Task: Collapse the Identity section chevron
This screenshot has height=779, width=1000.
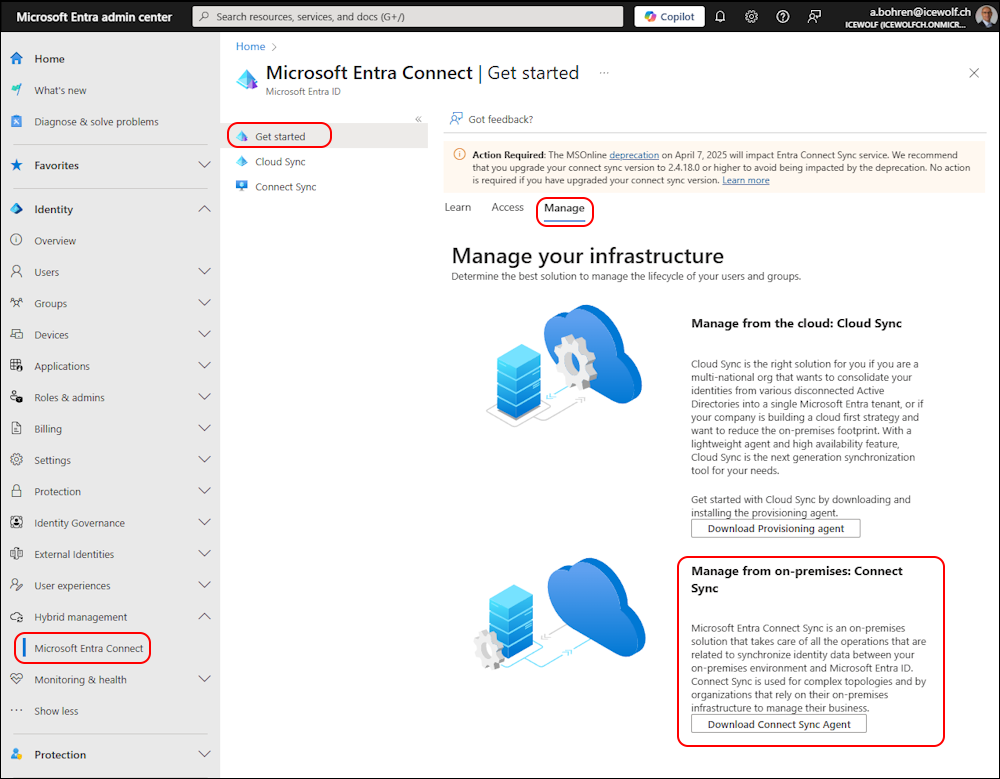Action: click(x=204, y=209)
